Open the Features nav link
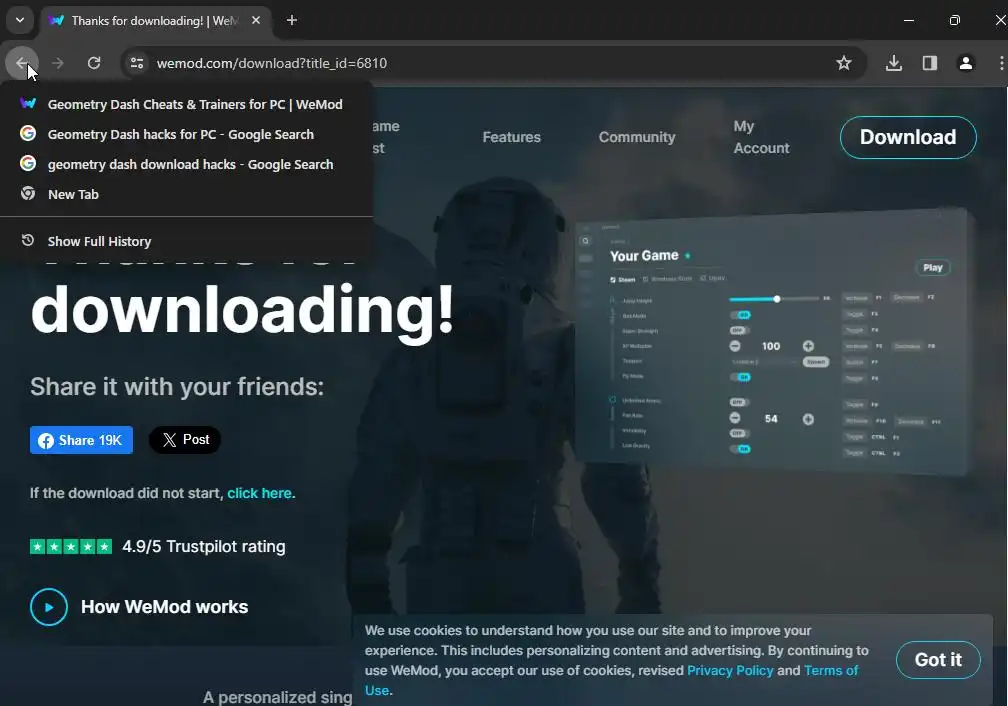 [x=512, y=137]
